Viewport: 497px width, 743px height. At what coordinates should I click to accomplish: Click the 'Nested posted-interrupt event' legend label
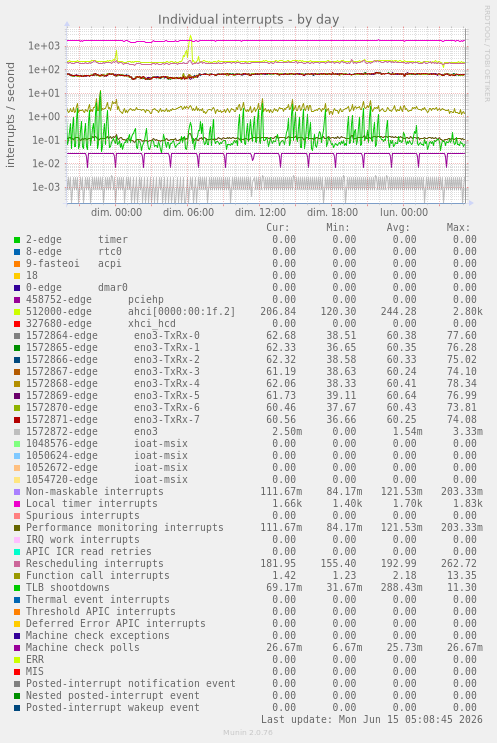[x=113, y=696]
